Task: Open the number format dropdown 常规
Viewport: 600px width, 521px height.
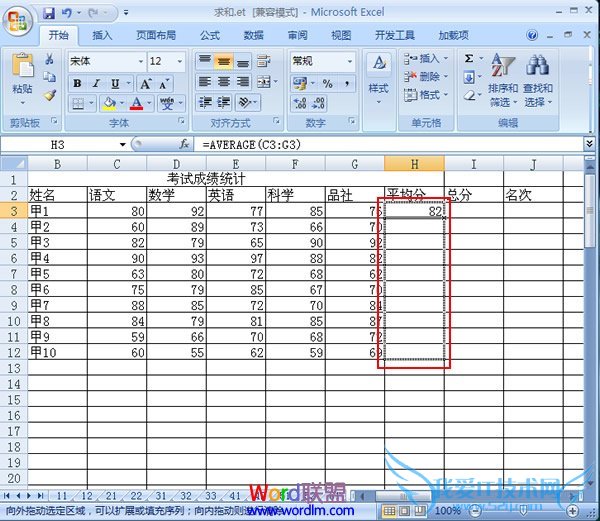Action: tap(350, 61)
